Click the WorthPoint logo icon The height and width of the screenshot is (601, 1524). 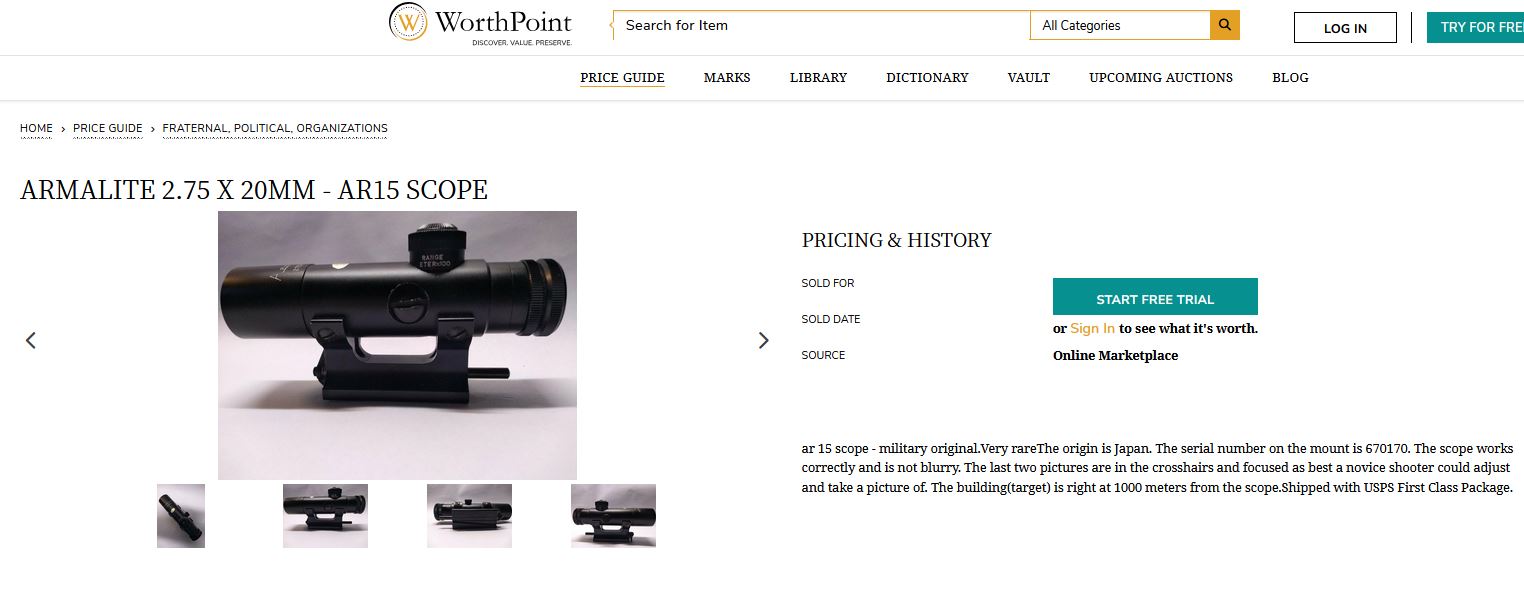408,22
